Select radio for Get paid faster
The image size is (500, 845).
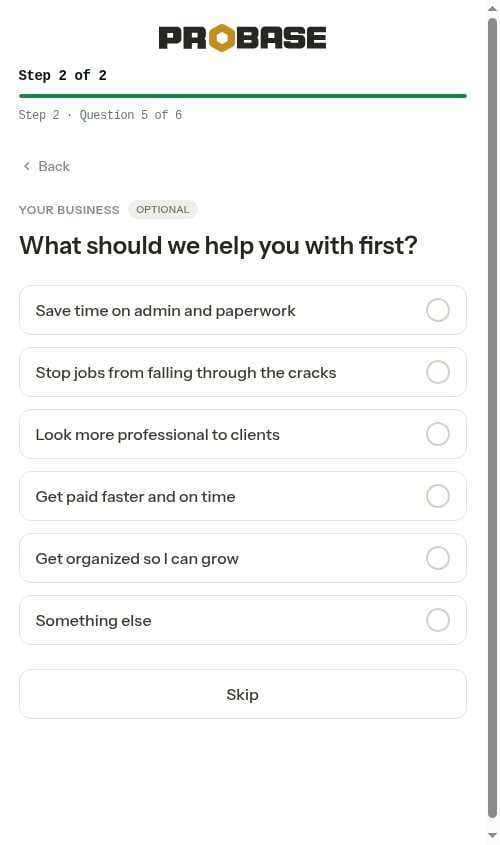(x=438, y=496)
